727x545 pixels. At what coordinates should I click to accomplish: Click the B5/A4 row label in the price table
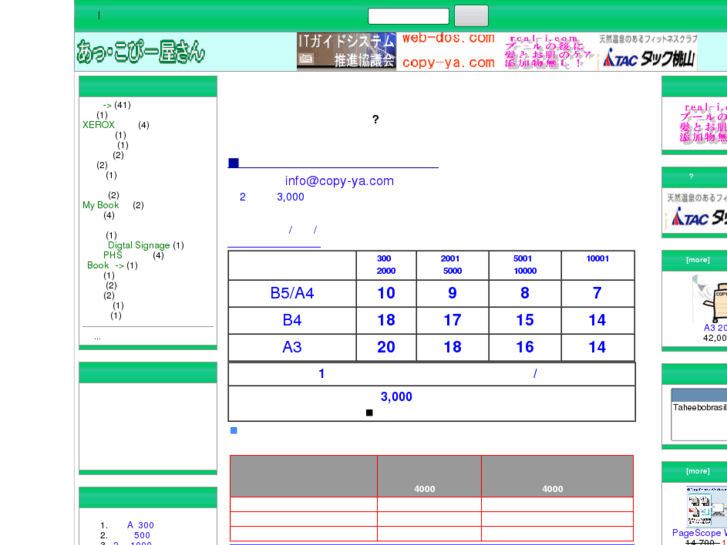tap(292, 294)
